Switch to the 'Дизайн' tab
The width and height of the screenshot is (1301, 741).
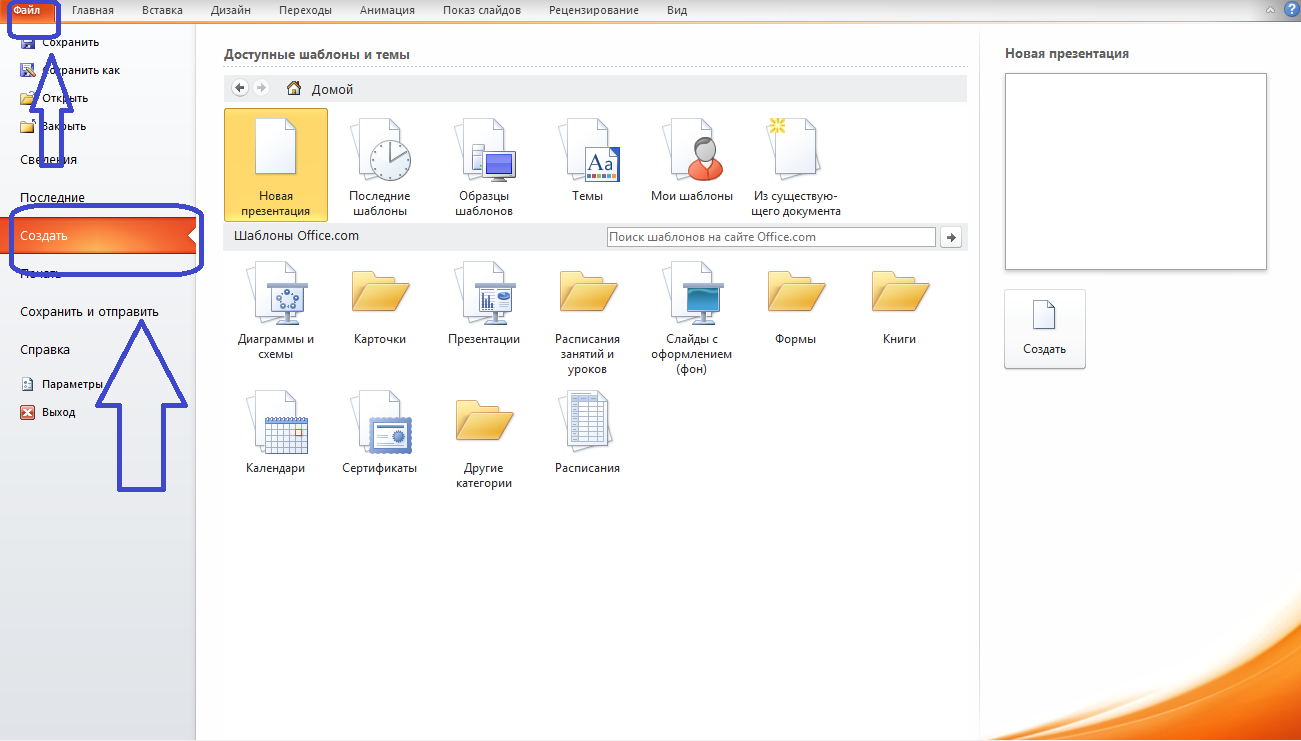click(x=231, y=10)
